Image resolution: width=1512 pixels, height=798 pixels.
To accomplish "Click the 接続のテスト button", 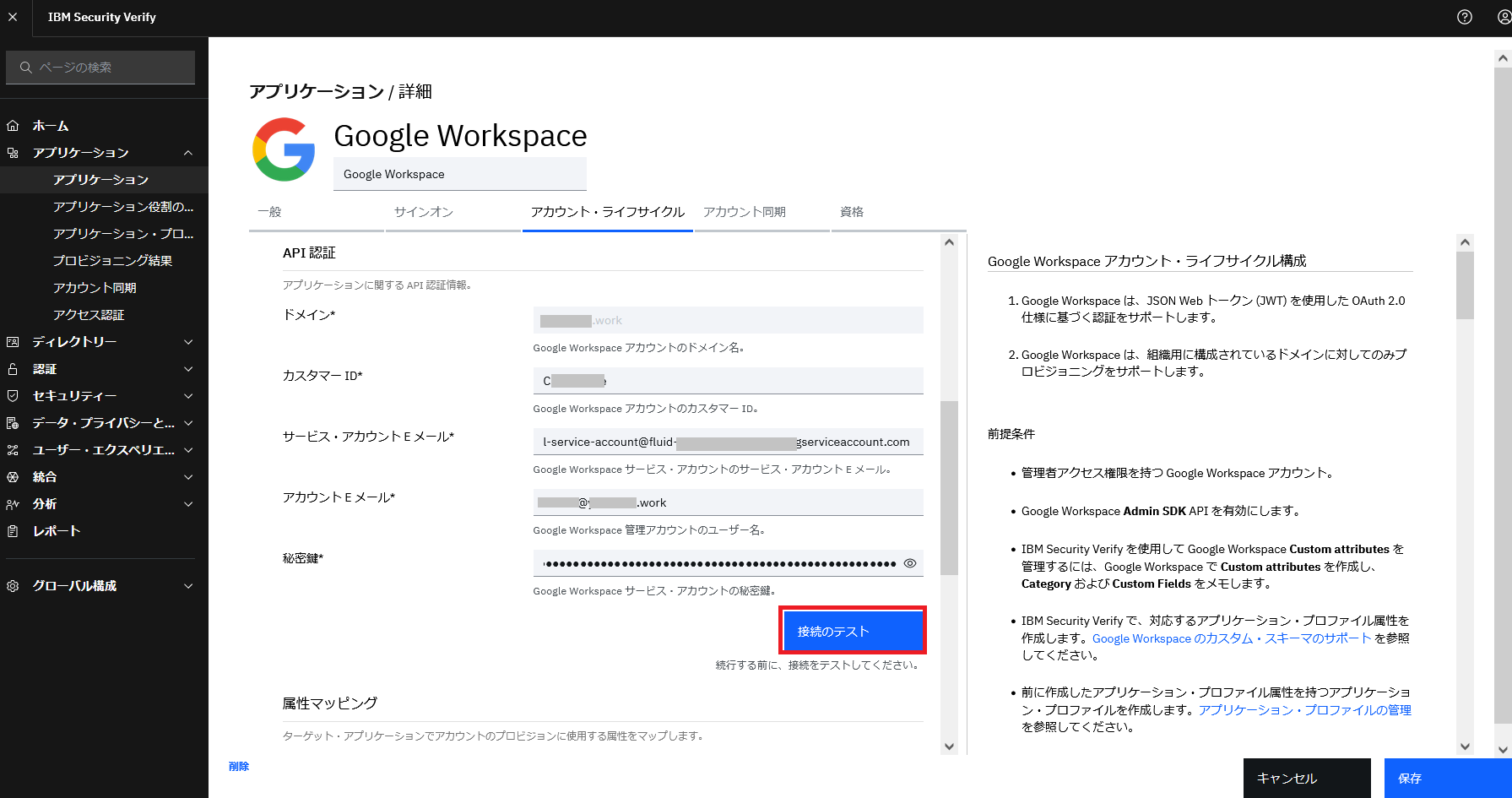I will click(853, 631).
